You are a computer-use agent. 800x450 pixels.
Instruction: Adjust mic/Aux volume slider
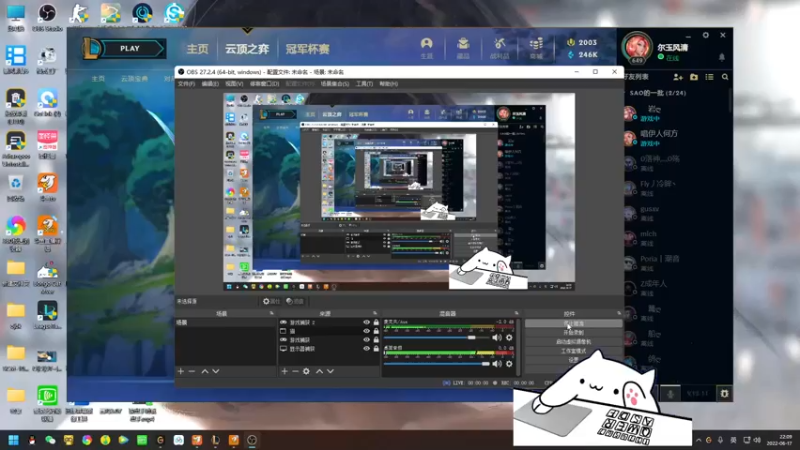436,337
